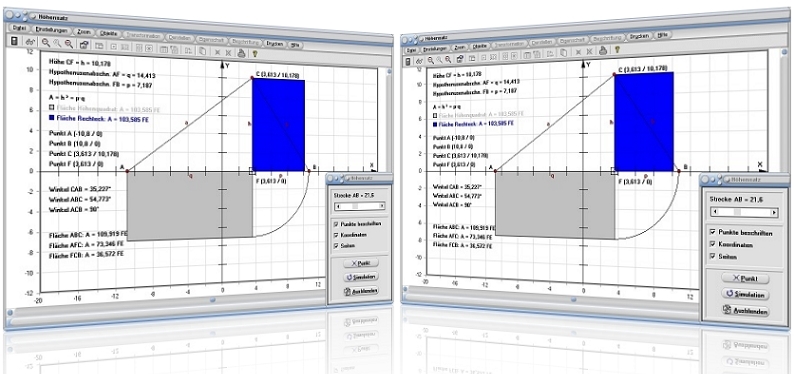Click light bulb icon in left window toolbar
This screenshot has width=794, height=374.
(x=255, y=52)
